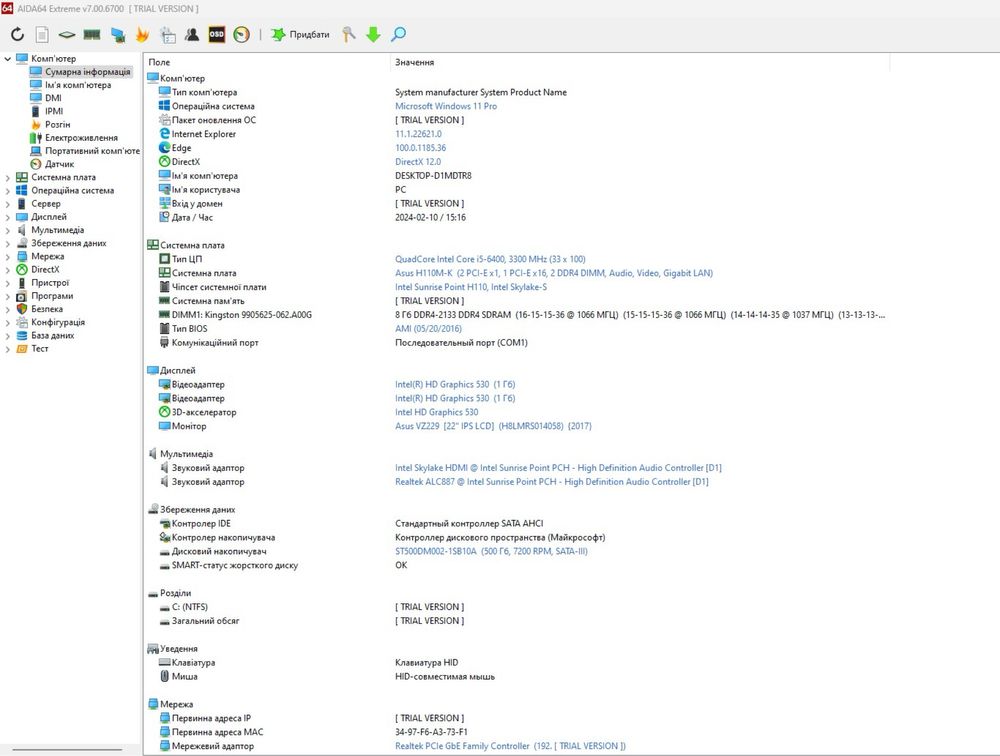Expand the DirectX tree node
The height and width of the screenshot is (756, 1000).
click(x=8, y=270)
